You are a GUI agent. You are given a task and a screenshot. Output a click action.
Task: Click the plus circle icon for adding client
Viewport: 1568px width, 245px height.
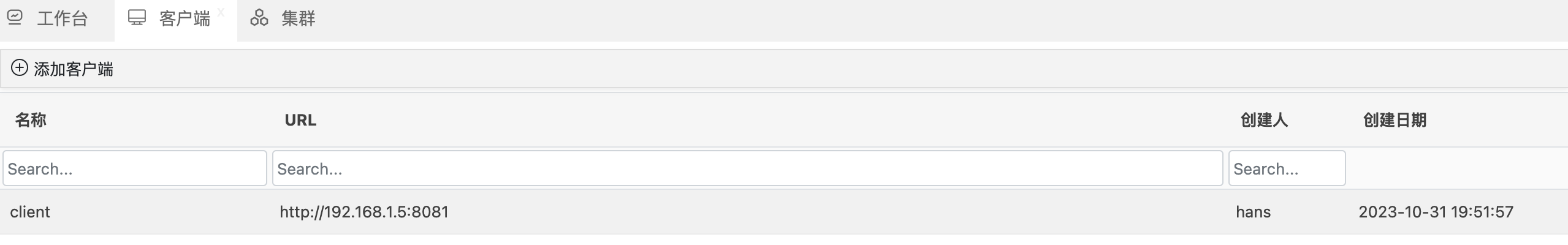pos(20,68)
